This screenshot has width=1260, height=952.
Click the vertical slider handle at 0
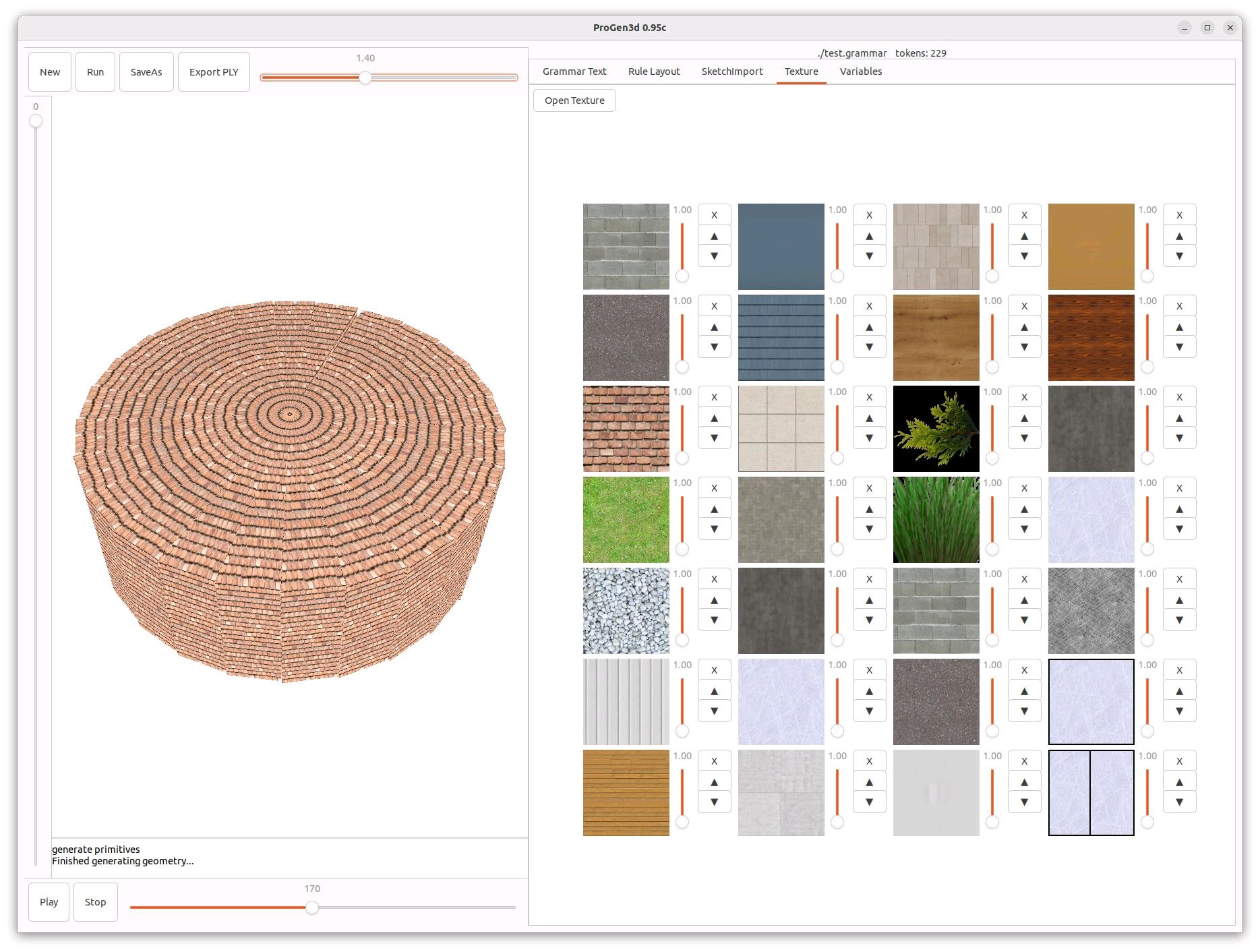coord(36,121)
